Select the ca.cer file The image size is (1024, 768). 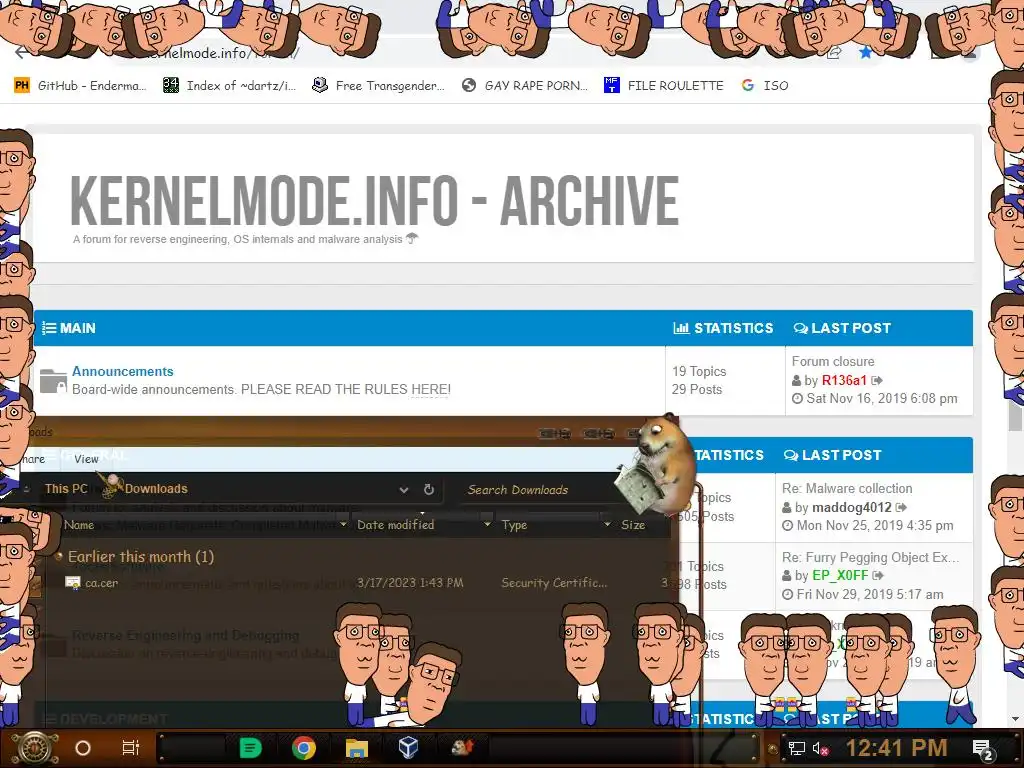click(101, 583)
